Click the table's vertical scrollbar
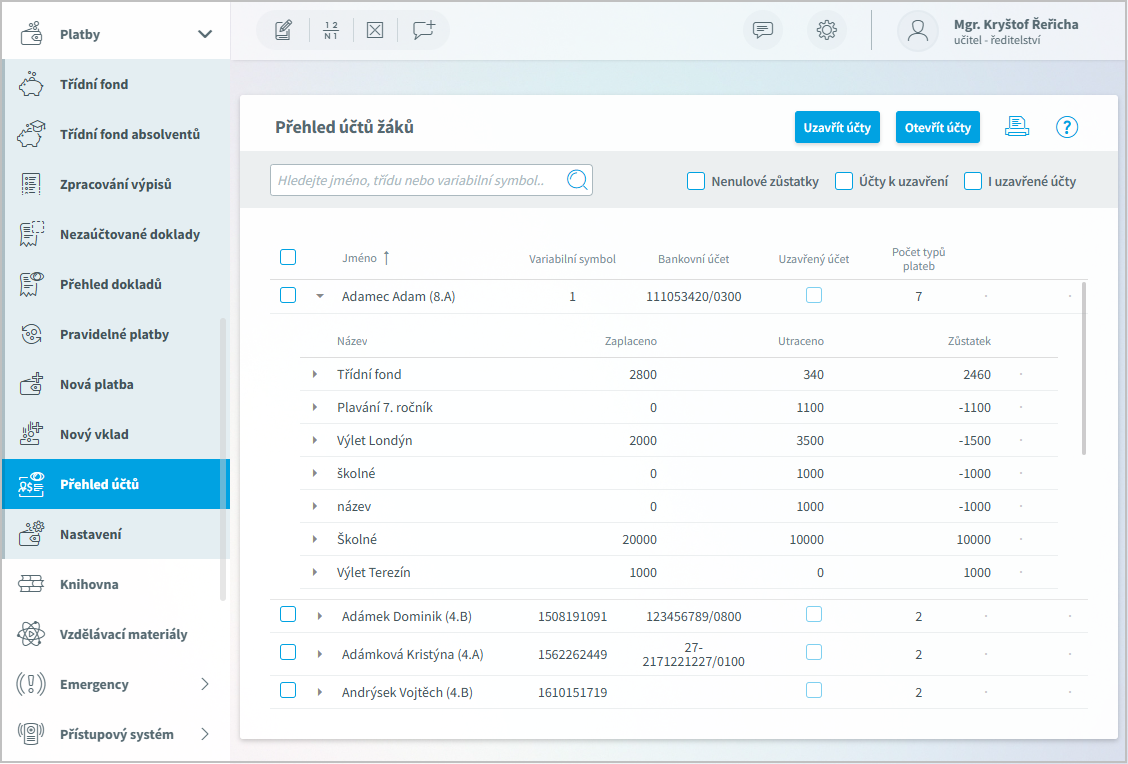This screenshot has width=1128, height=764. (x=1084, y=370)
